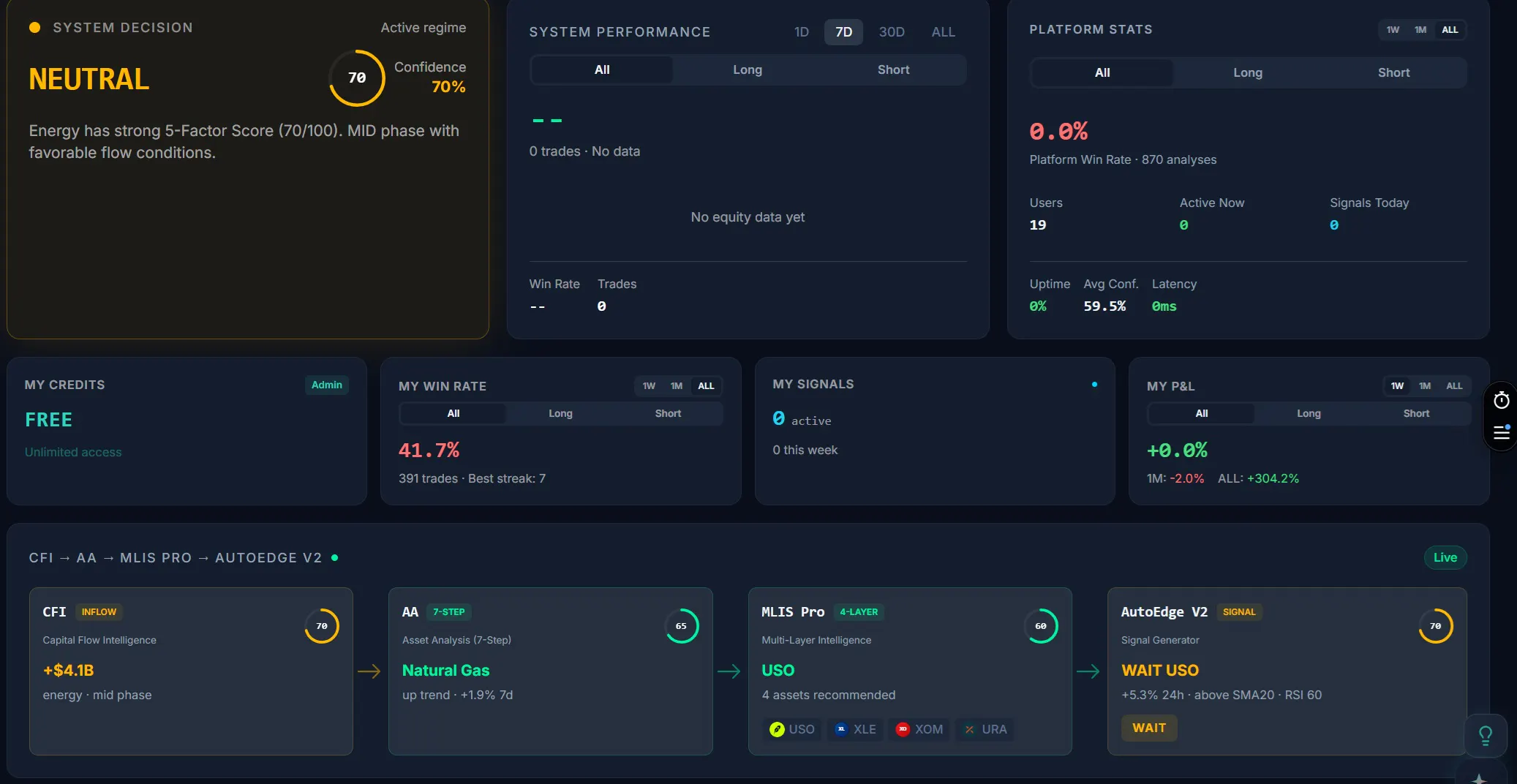Open the stopwatch timer icon
The image size is (1517, 784).
(1501, 400)
